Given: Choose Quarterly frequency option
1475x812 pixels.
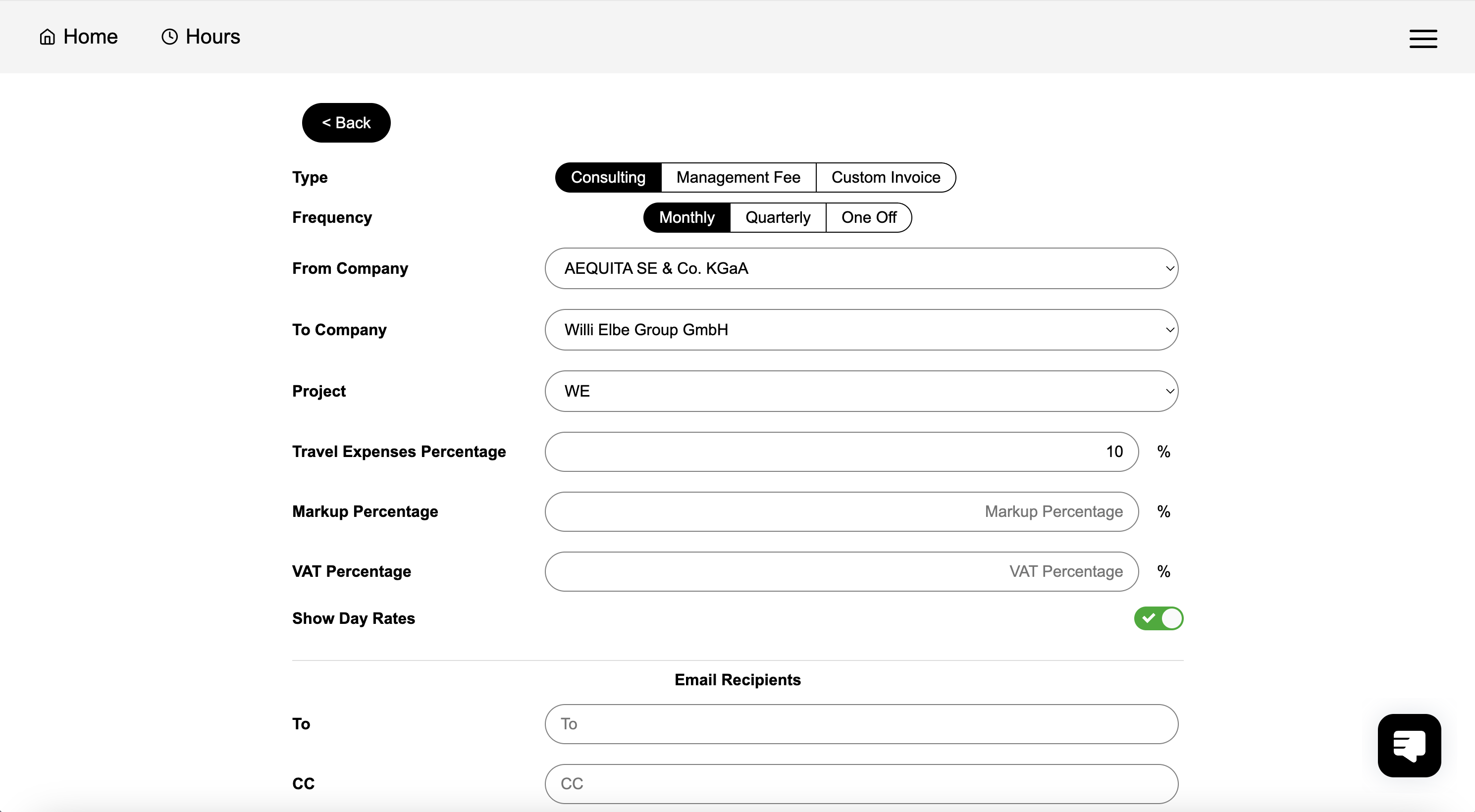Looking at the screenshot, I should click(x=777, y=217).
